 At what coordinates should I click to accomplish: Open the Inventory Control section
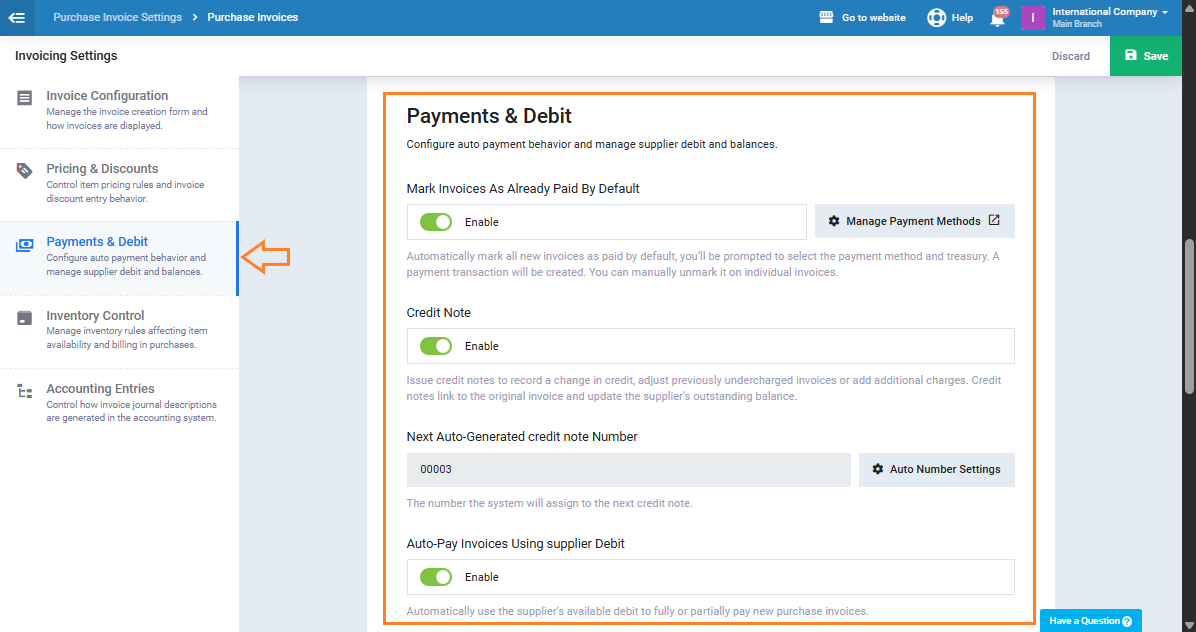click(119, 331)
